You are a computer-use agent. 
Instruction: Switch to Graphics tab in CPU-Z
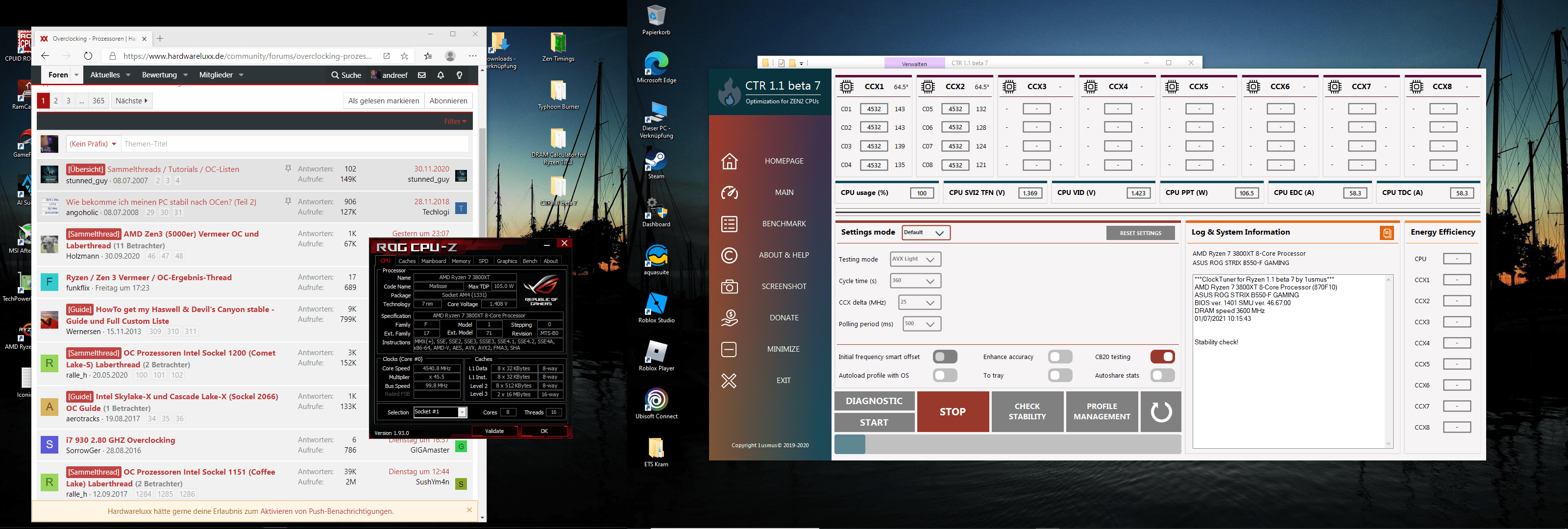507,261
